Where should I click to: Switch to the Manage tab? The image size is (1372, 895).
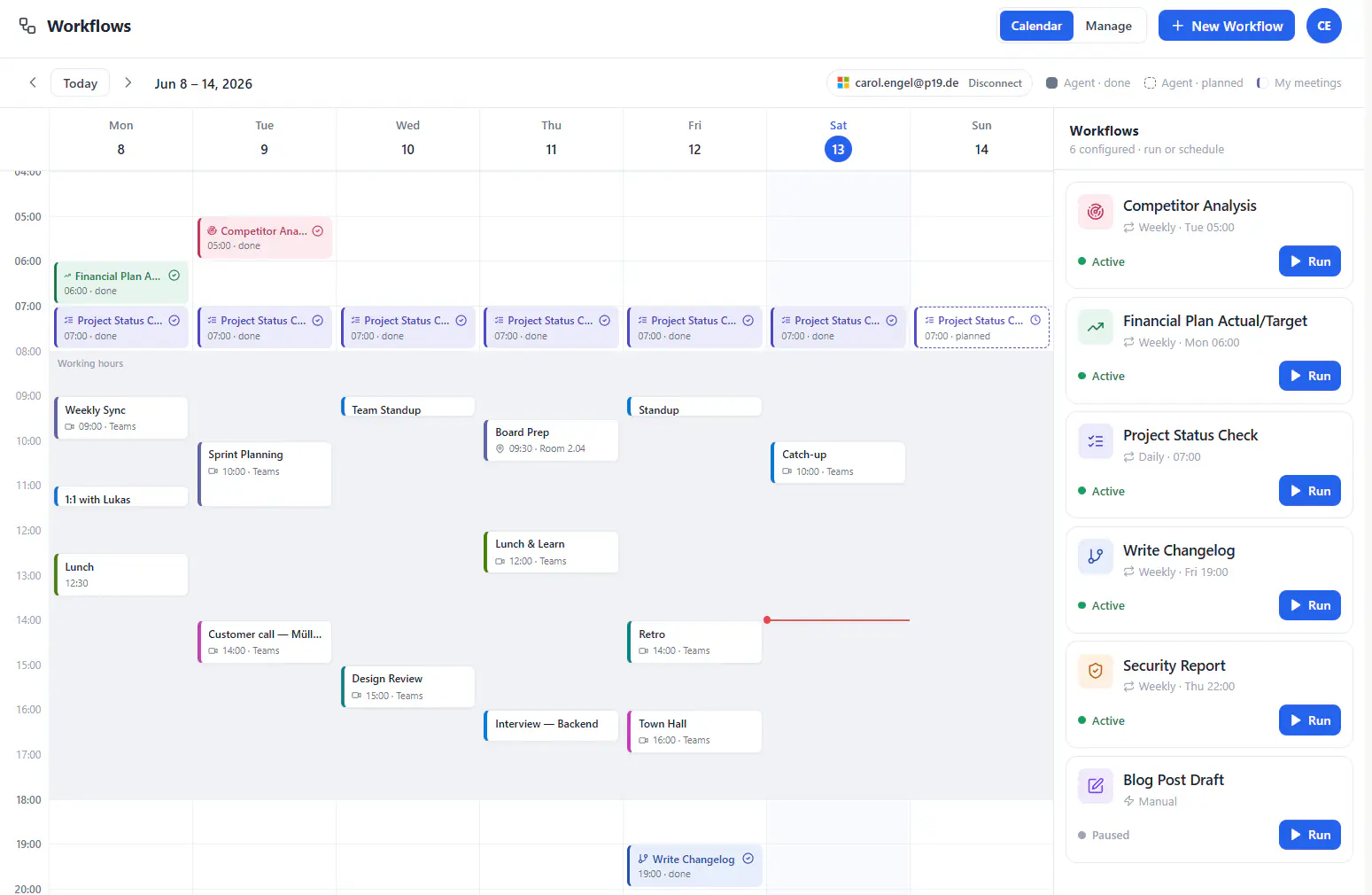coord(1108,26)
